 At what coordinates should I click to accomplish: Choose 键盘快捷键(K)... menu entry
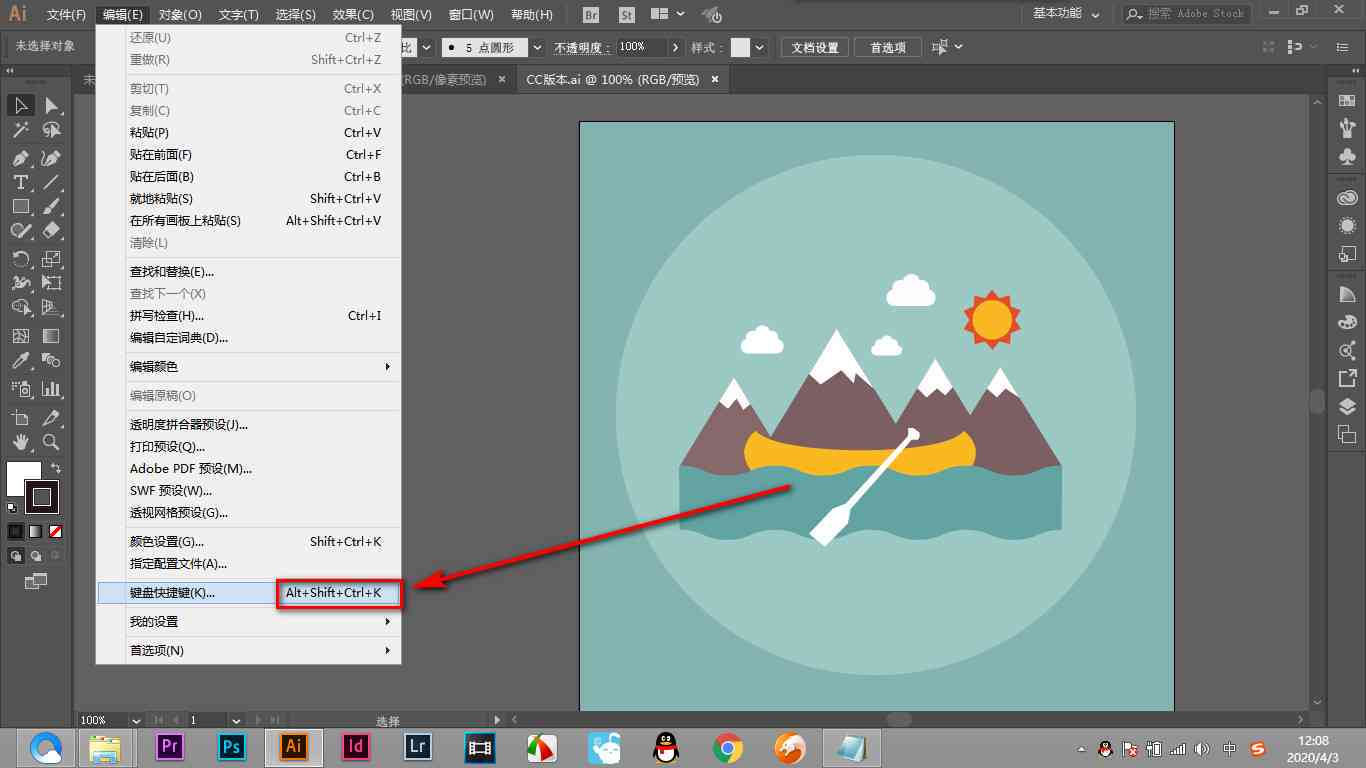pyautogui.click(x=249, y=592)
